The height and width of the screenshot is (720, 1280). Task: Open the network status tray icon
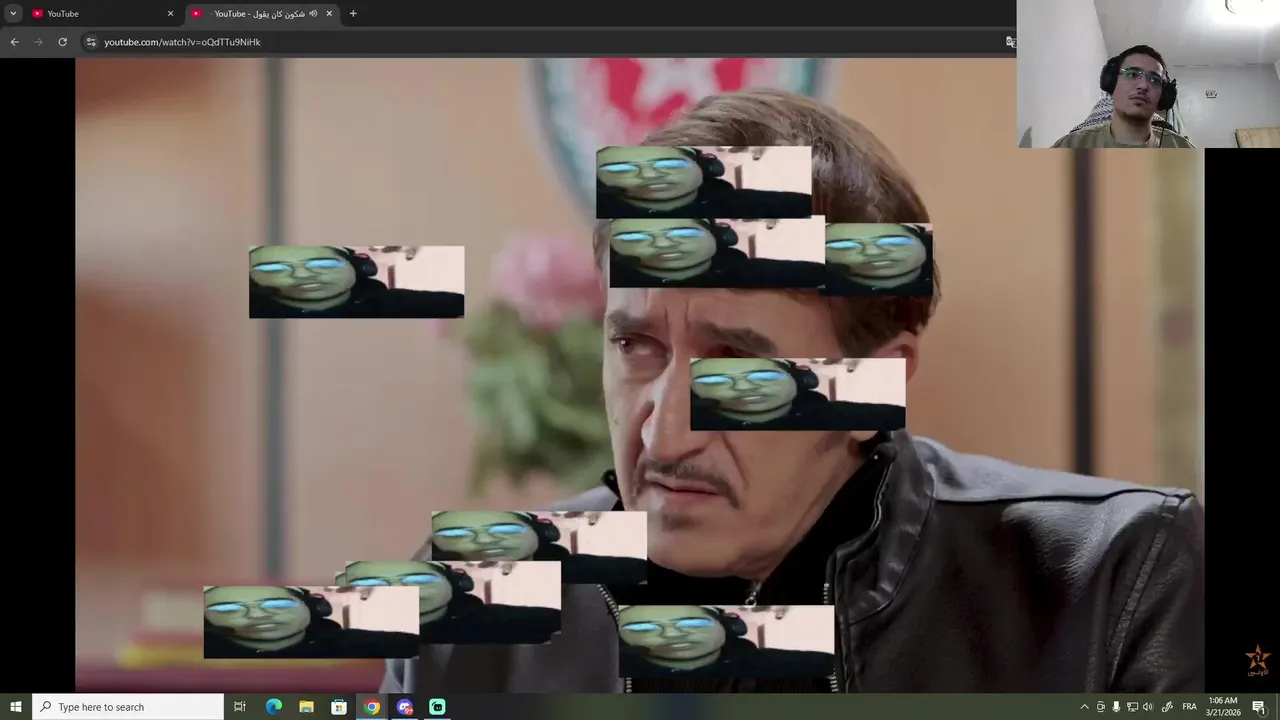click(x=1132, y=707)
